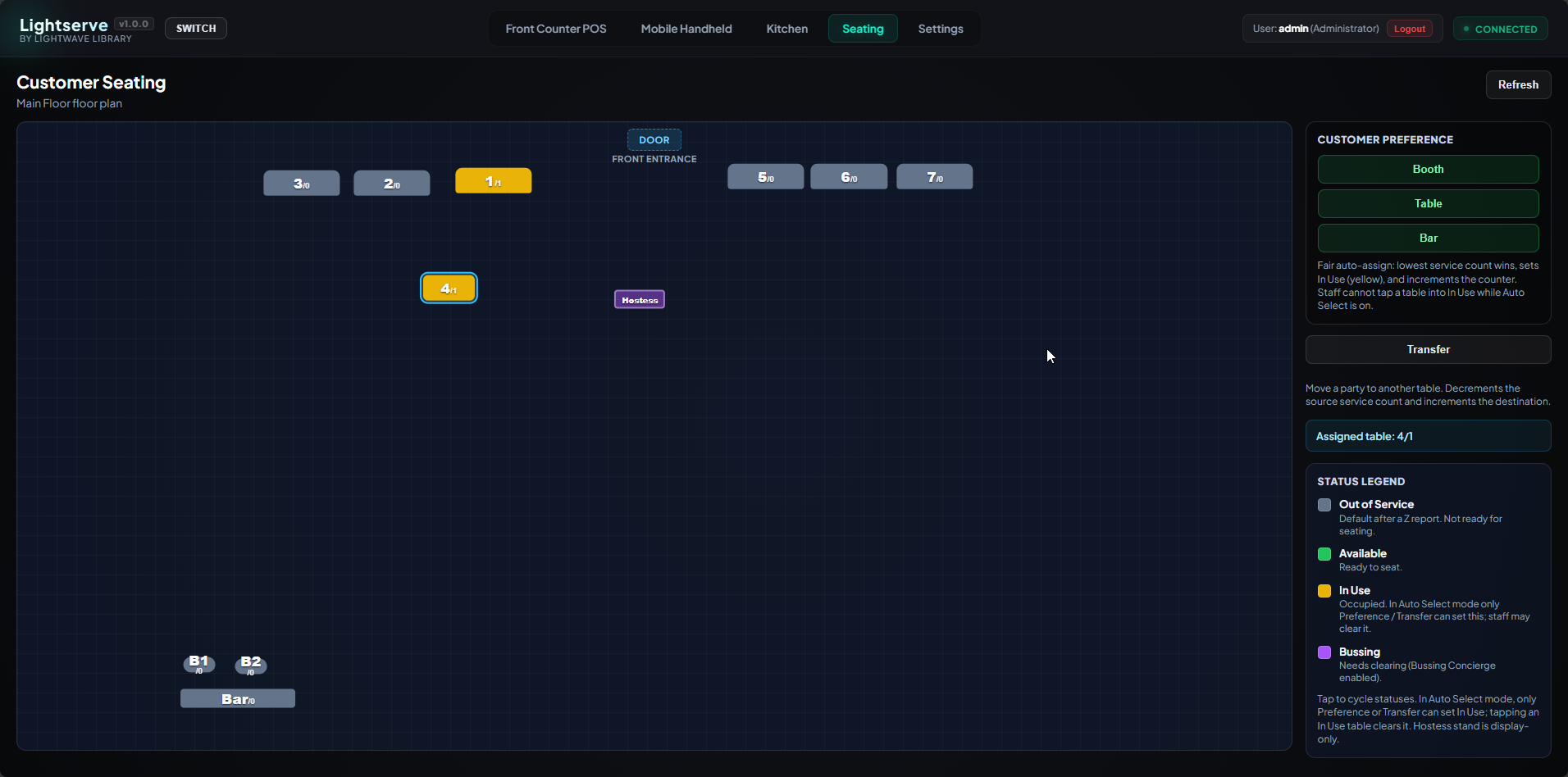Select table 5 on the floor plan
This screenshot has height=777, width=1568.
point(765,177)
